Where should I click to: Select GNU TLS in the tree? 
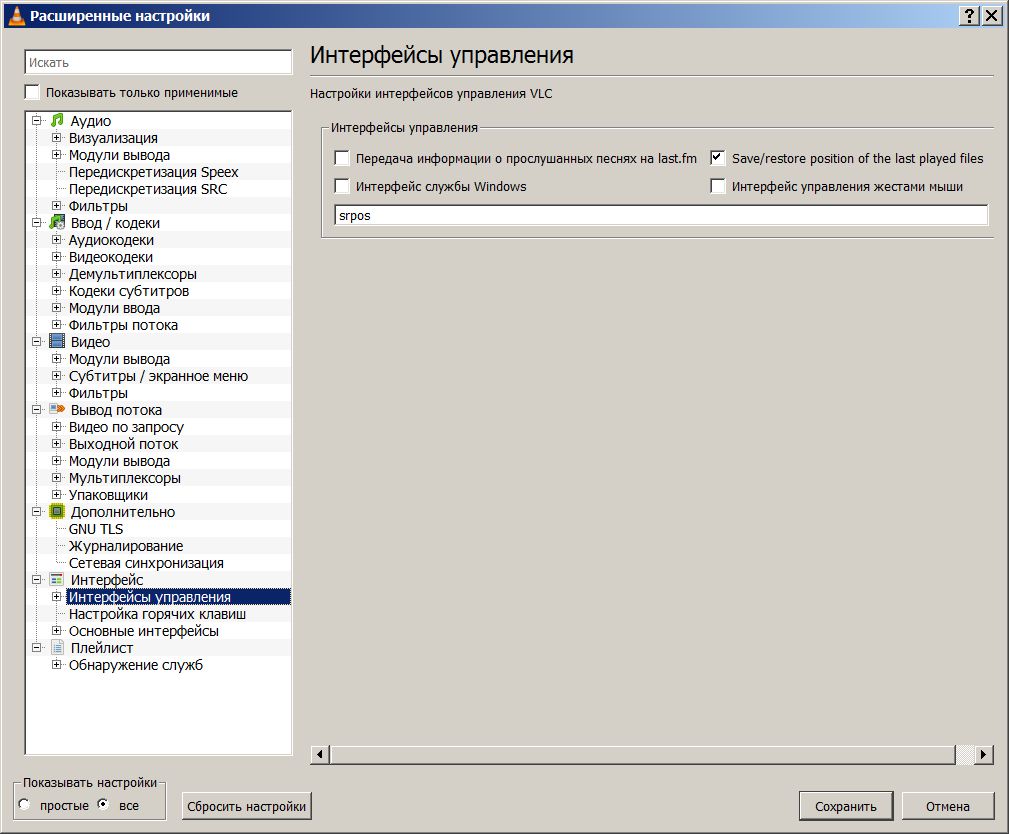(x=96, y=529)
